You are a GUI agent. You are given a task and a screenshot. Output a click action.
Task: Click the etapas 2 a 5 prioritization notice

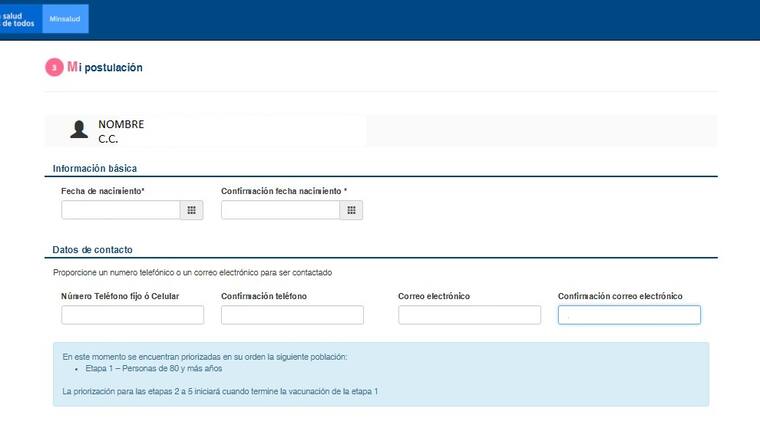(220, 390)
